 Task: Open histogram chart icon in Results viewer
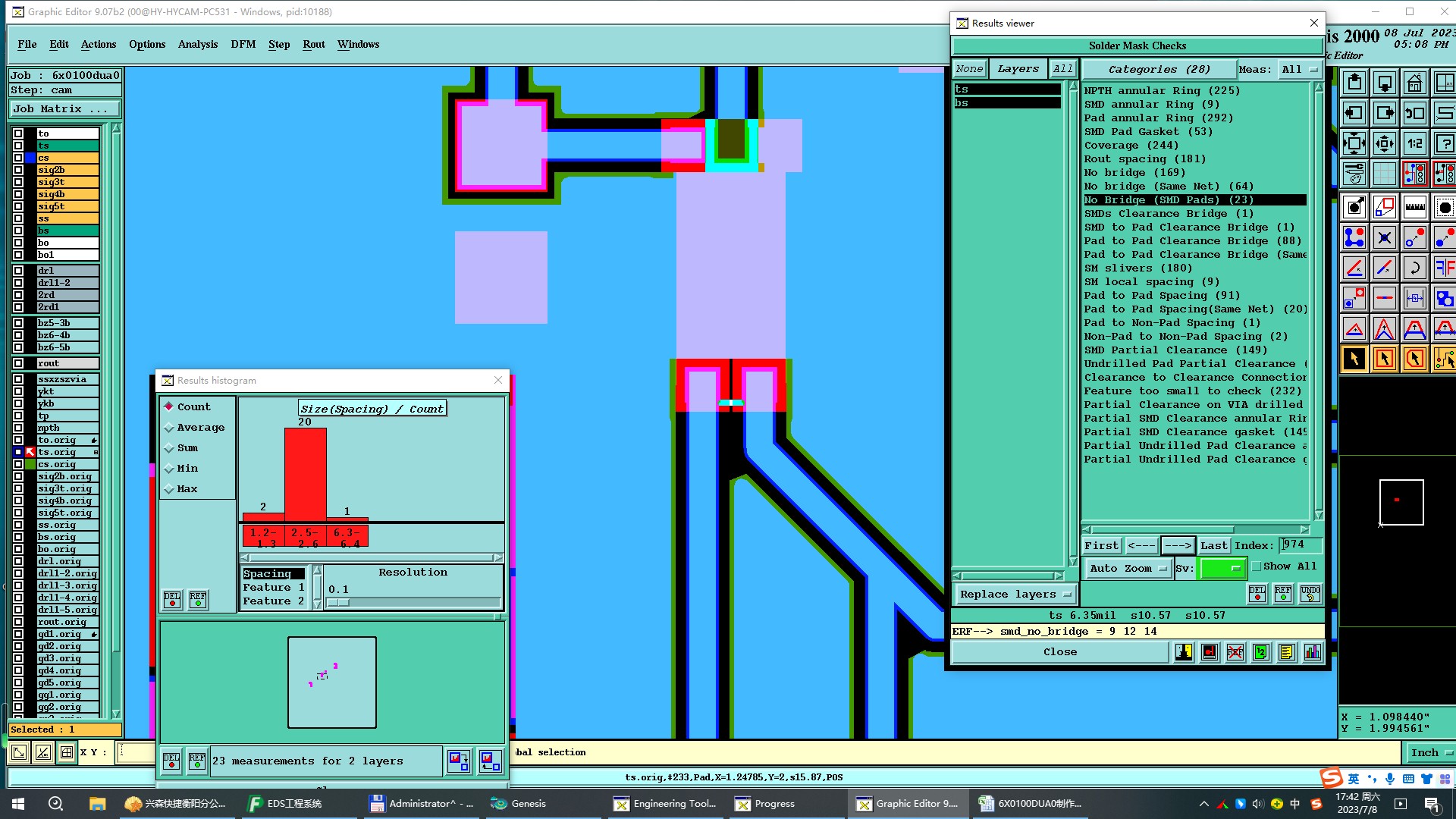pyautogui.click(x=1312, y=652)
